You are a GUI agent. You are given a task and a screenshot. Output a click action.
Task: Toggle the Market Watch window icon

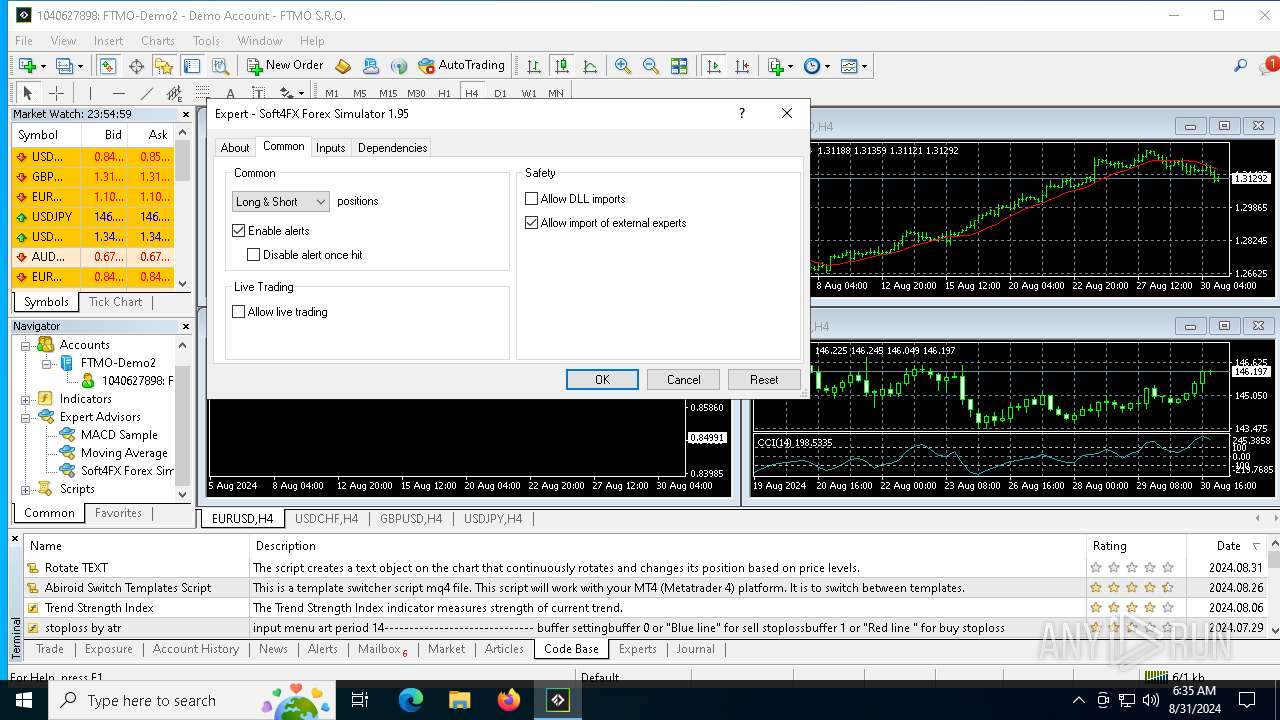[x=107, y=66]
